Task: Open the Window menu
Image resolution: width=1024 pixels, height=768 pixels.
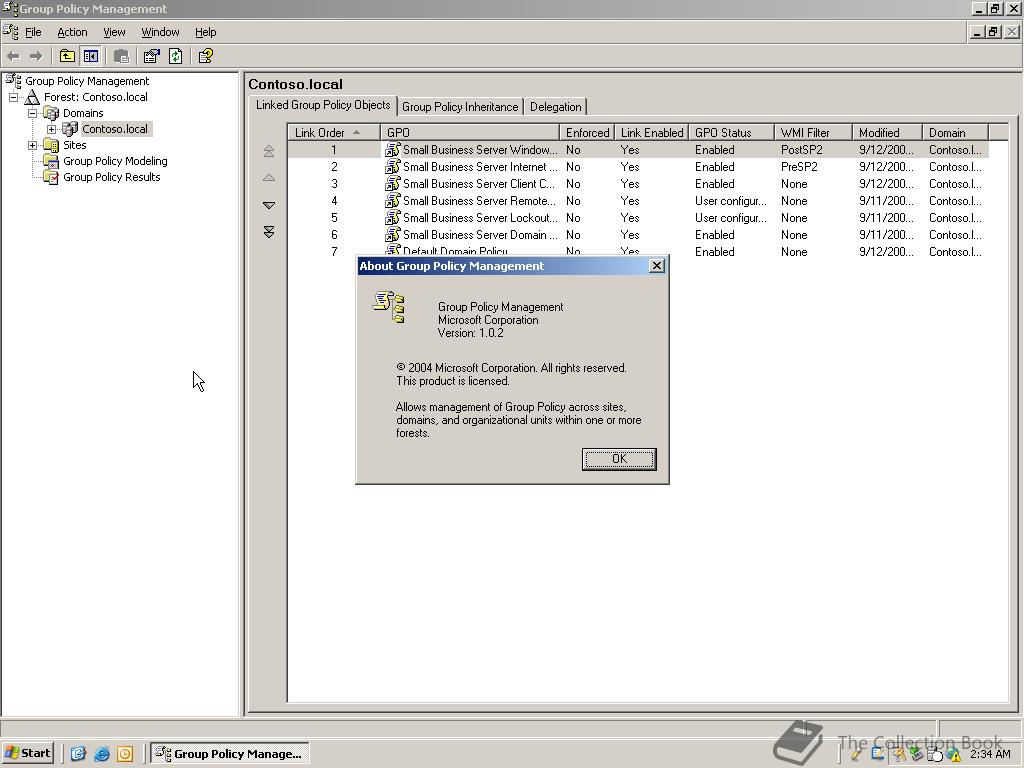Action: pyautogui.click(x=160, y=32)
